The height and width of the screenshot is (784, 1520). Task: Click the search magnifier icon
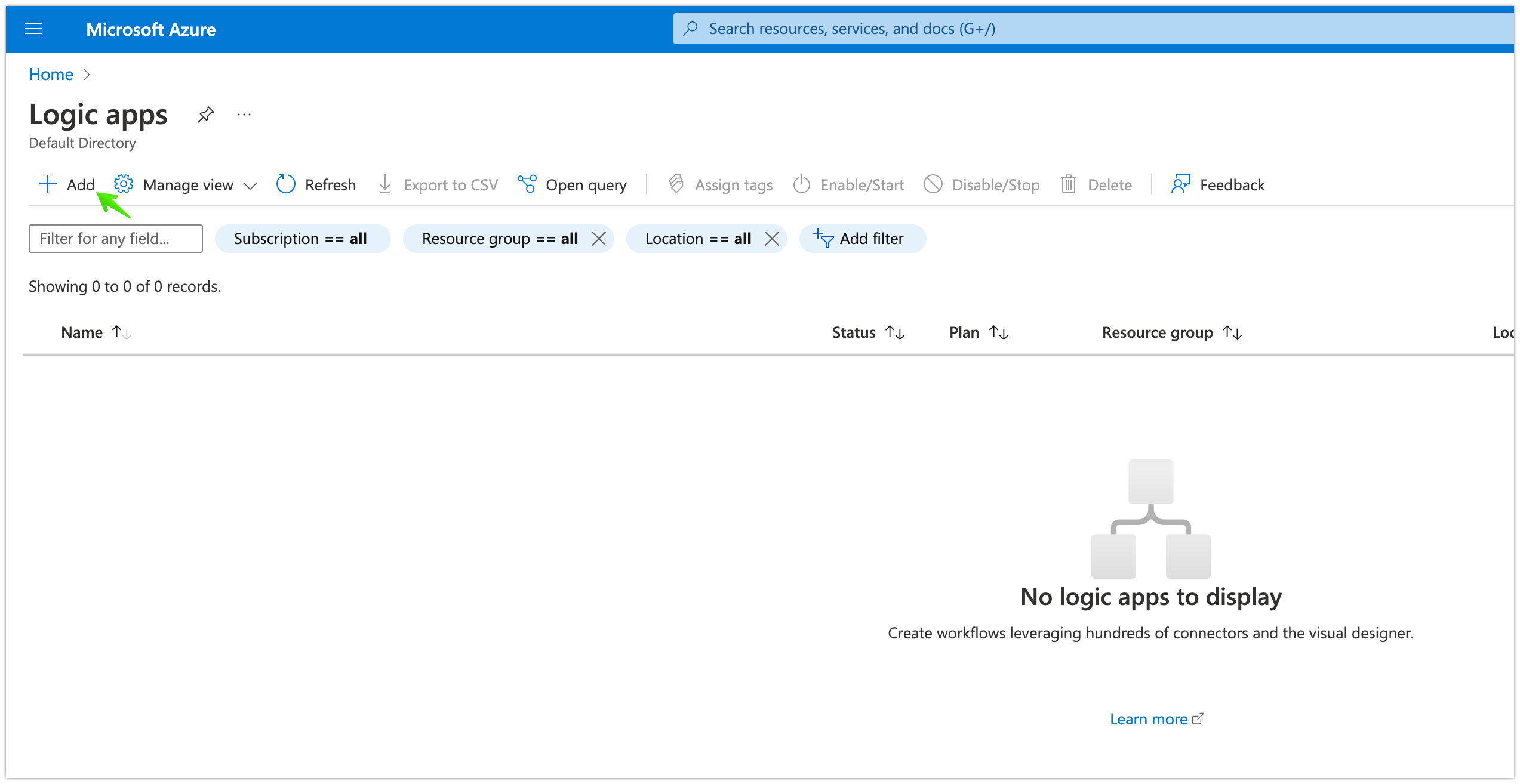(691, 29)
